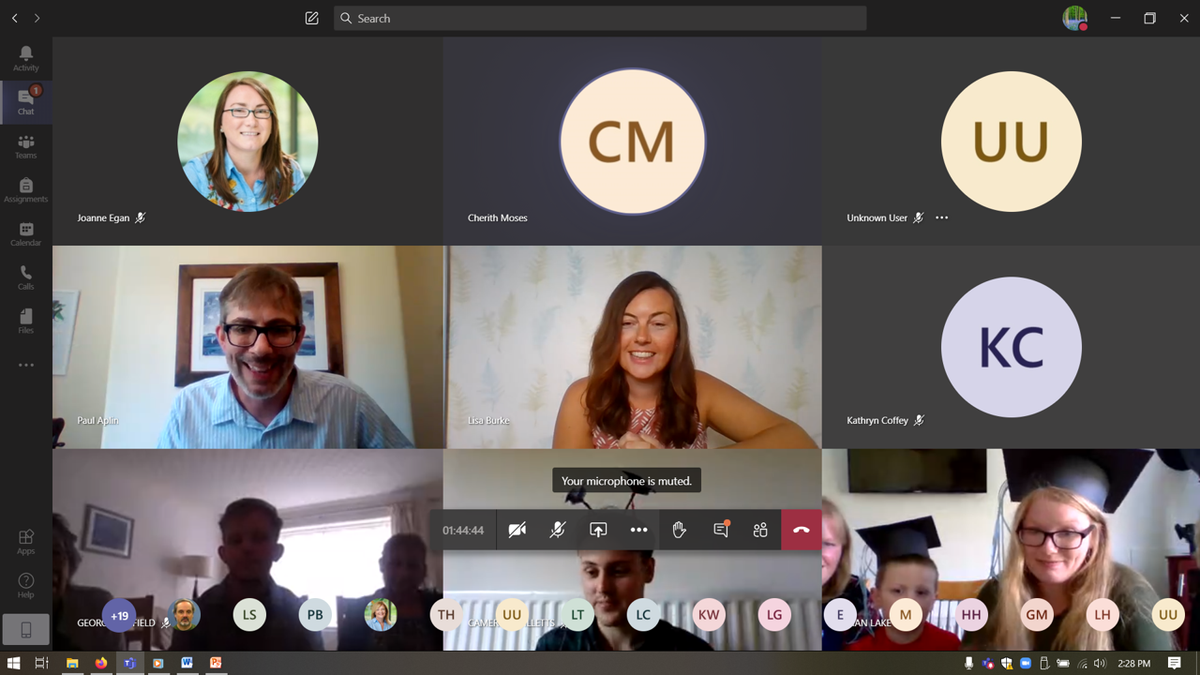1200x675 pixels.
Task: Go to the Teams section in the sidebar
Action: pyautogui.click(x=26, y=146)
